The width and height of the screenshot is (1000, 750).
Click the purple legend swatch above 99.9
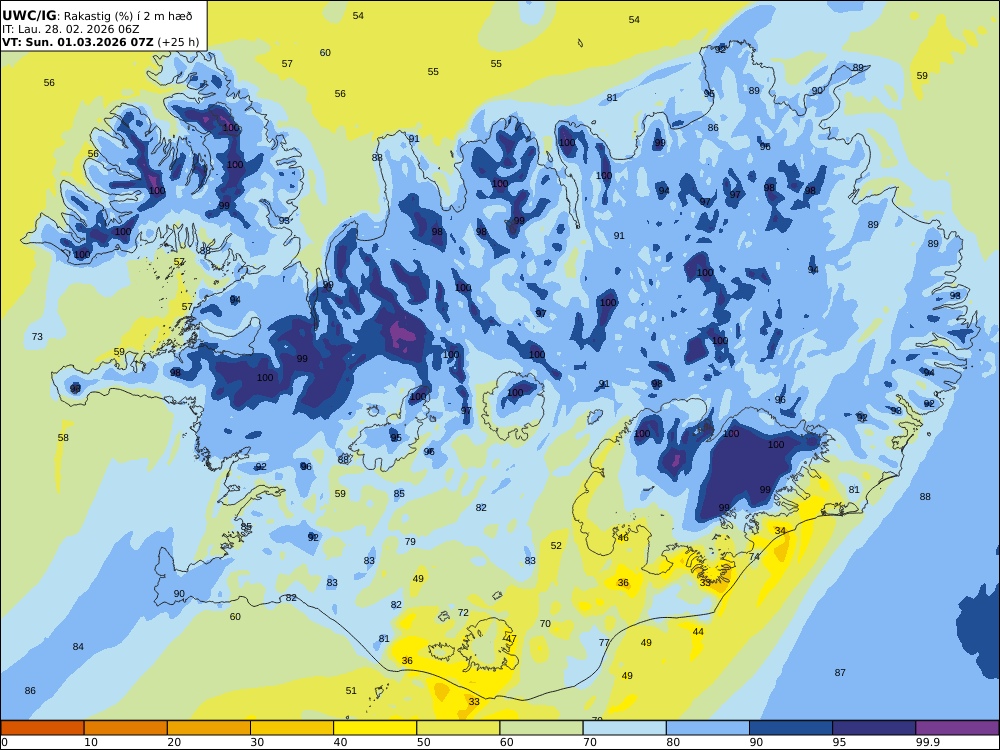957,728
